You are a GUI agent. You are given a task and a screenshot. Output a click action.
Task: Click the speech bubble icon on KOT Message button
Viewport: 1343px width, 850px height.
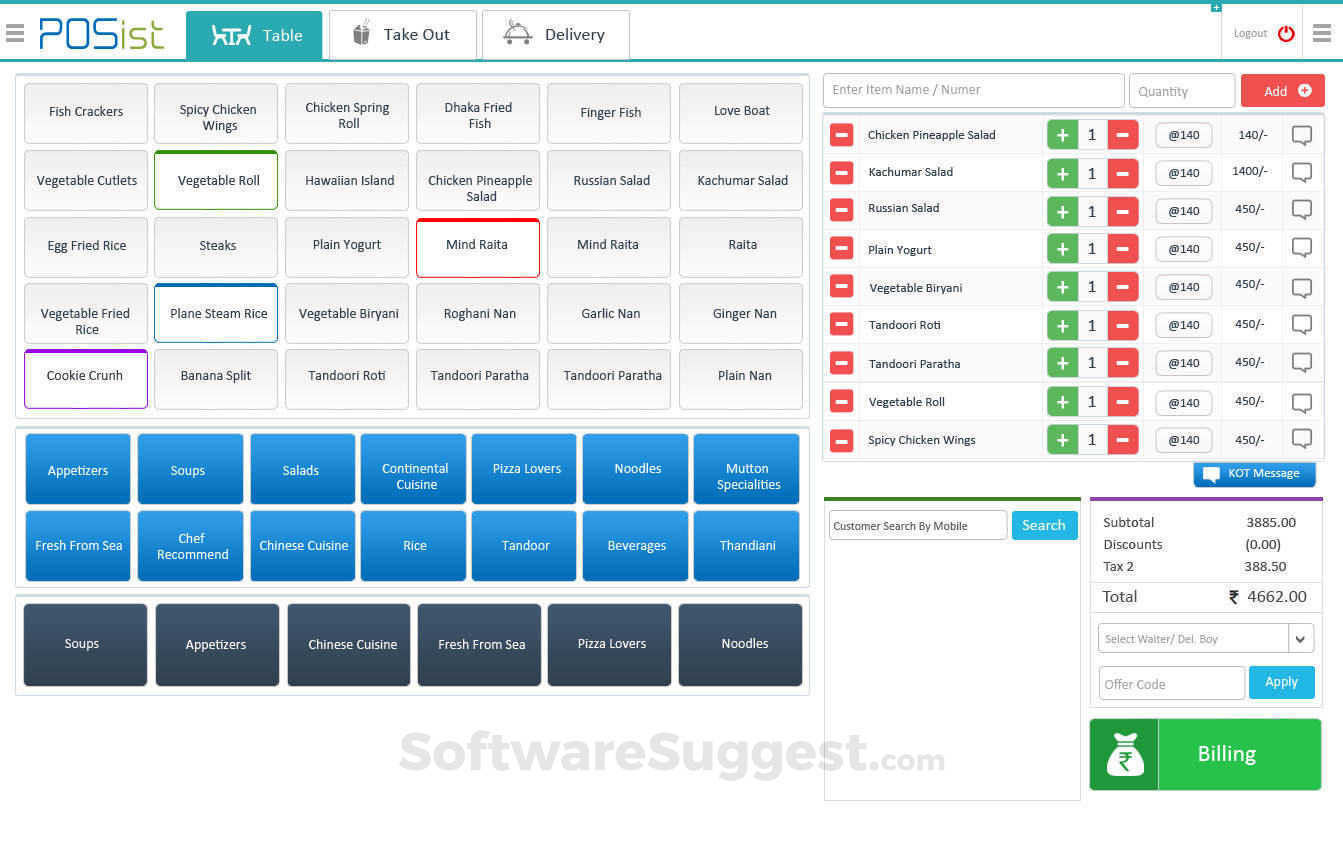pyautogui.click(x=1213, y=474)
